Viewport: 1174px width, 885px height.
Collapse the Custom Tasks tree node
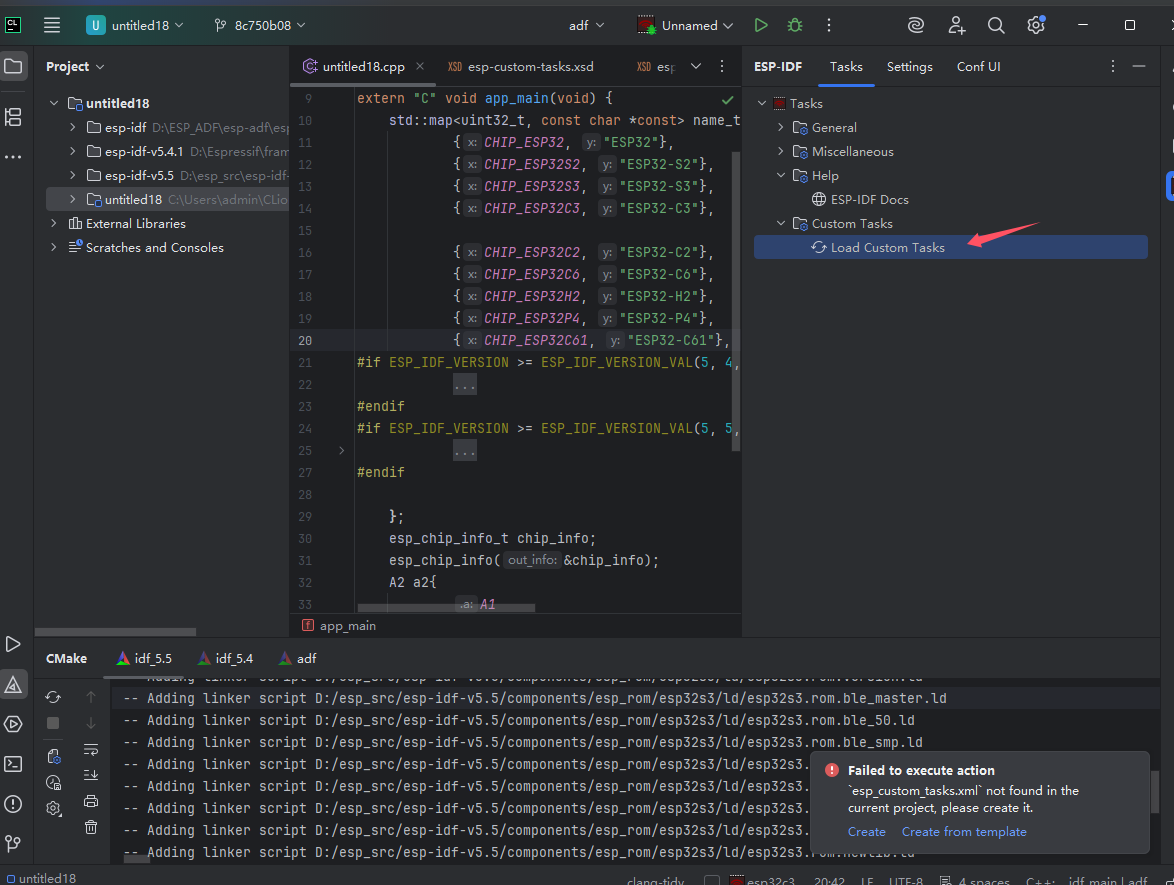[781, 224]
